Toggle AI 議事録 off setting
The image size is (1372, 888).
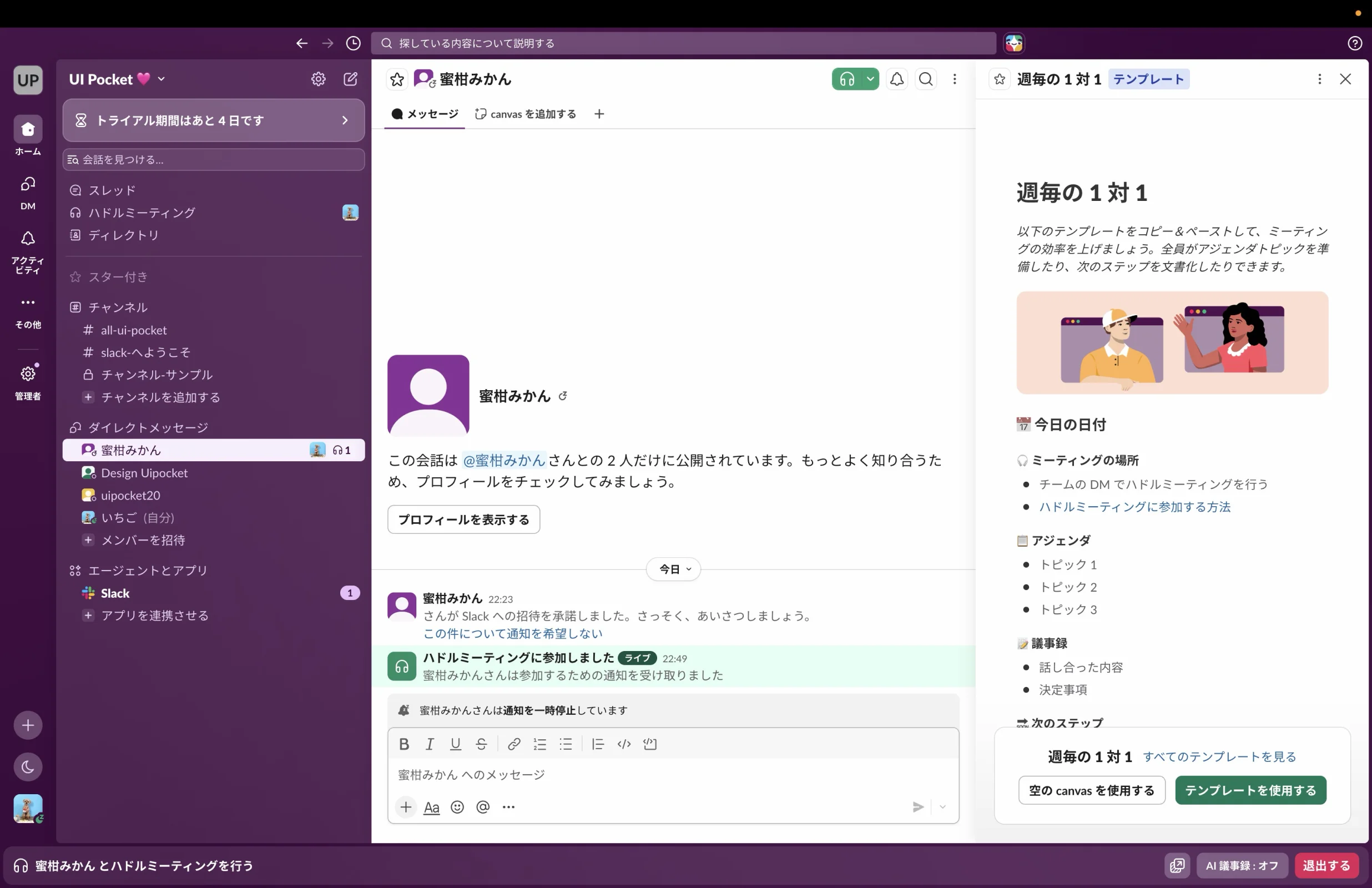click(1242, 865)
